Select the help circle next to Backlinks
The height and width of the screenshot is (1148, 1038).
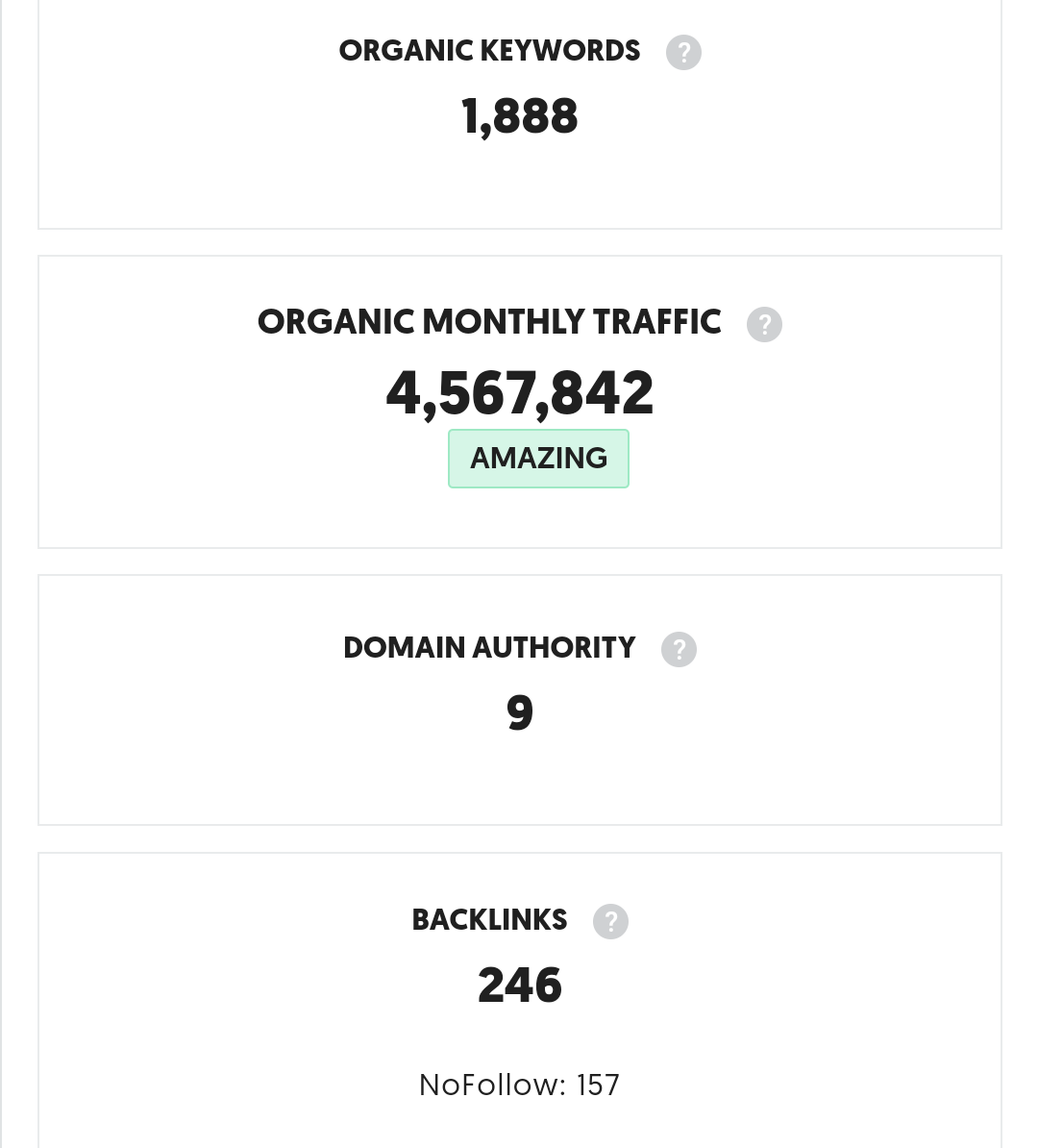click(x=610, y=921)
